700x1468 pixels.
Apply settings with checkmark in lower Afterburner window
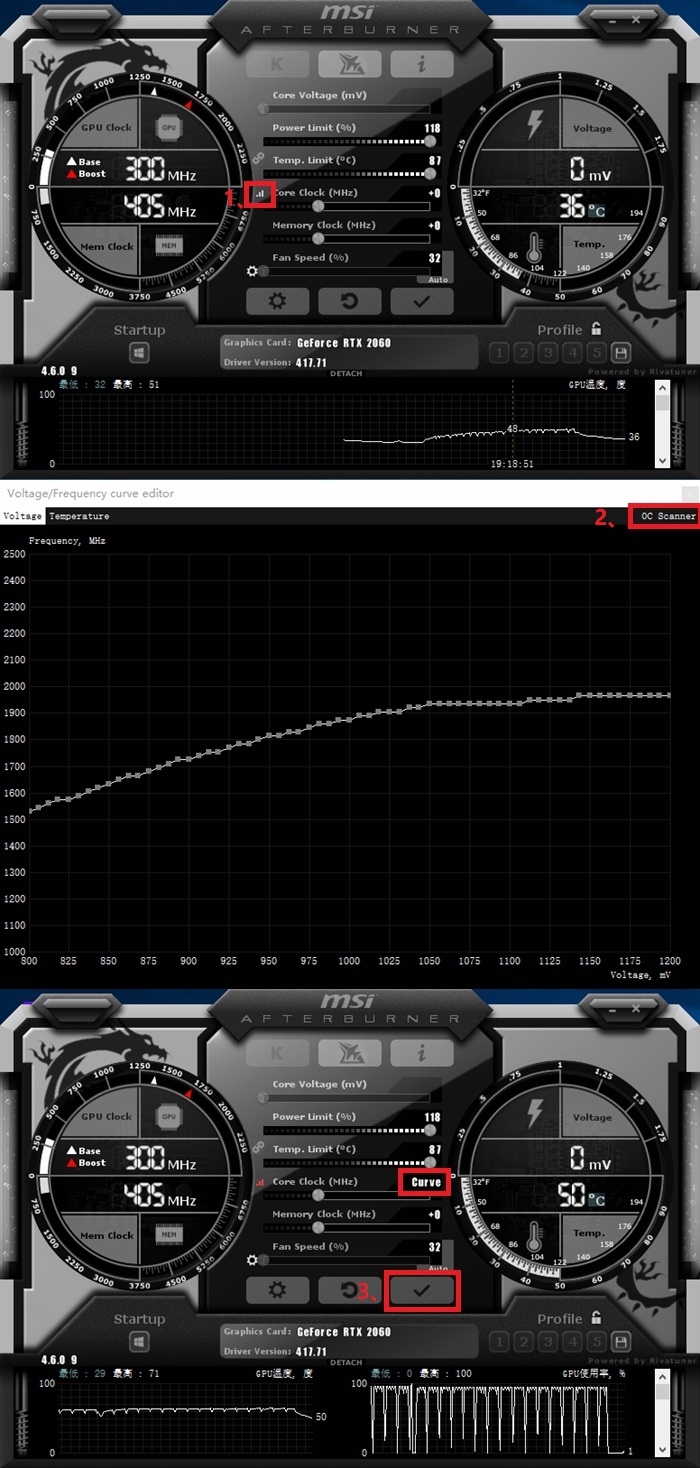(x=422, y=1290)
